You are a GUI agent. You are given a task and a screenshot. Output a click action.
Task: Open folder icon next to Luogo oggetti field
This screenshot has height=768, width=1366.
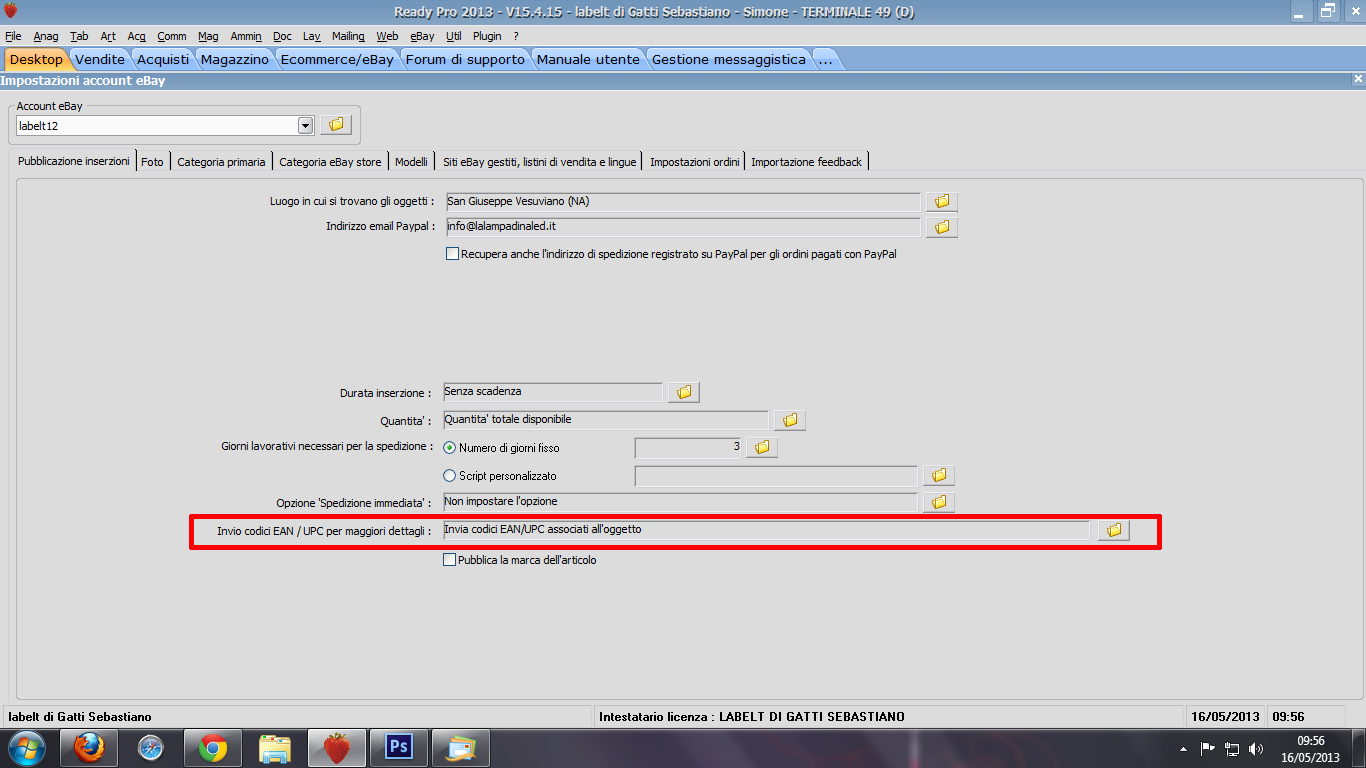[x=942, y=202]
